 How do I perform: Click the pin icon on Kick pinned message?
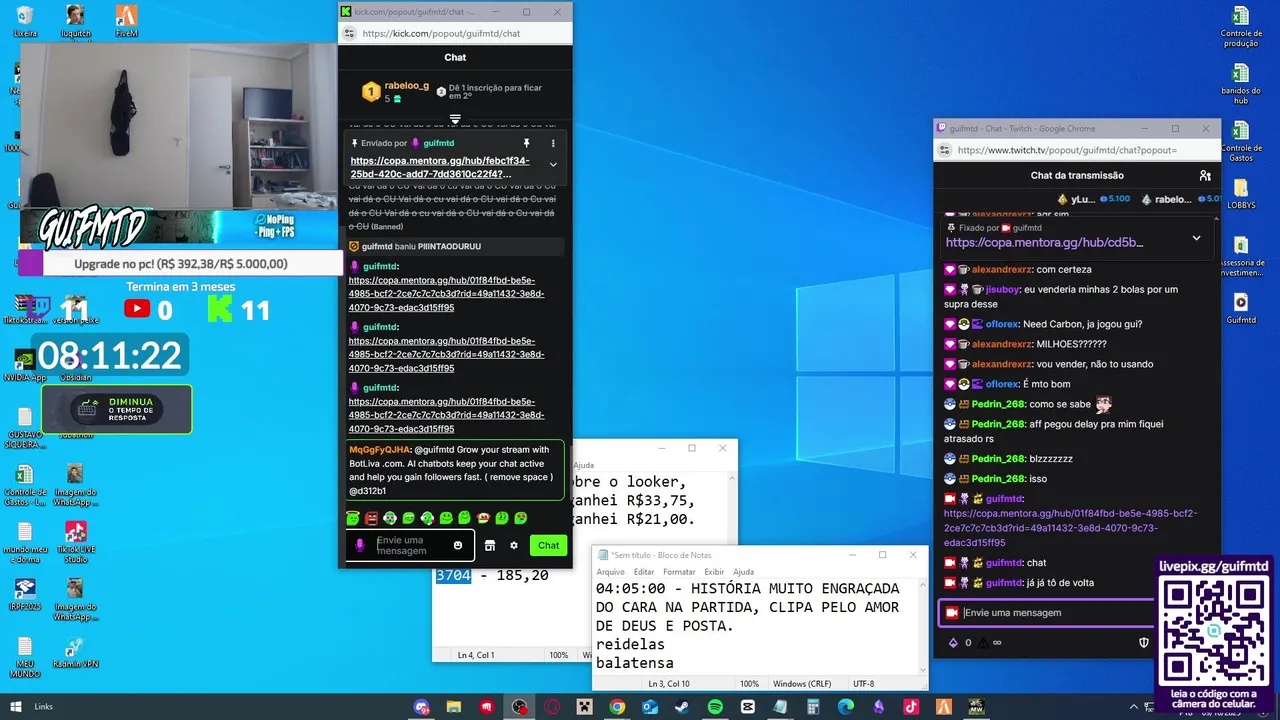coord(526,144)
